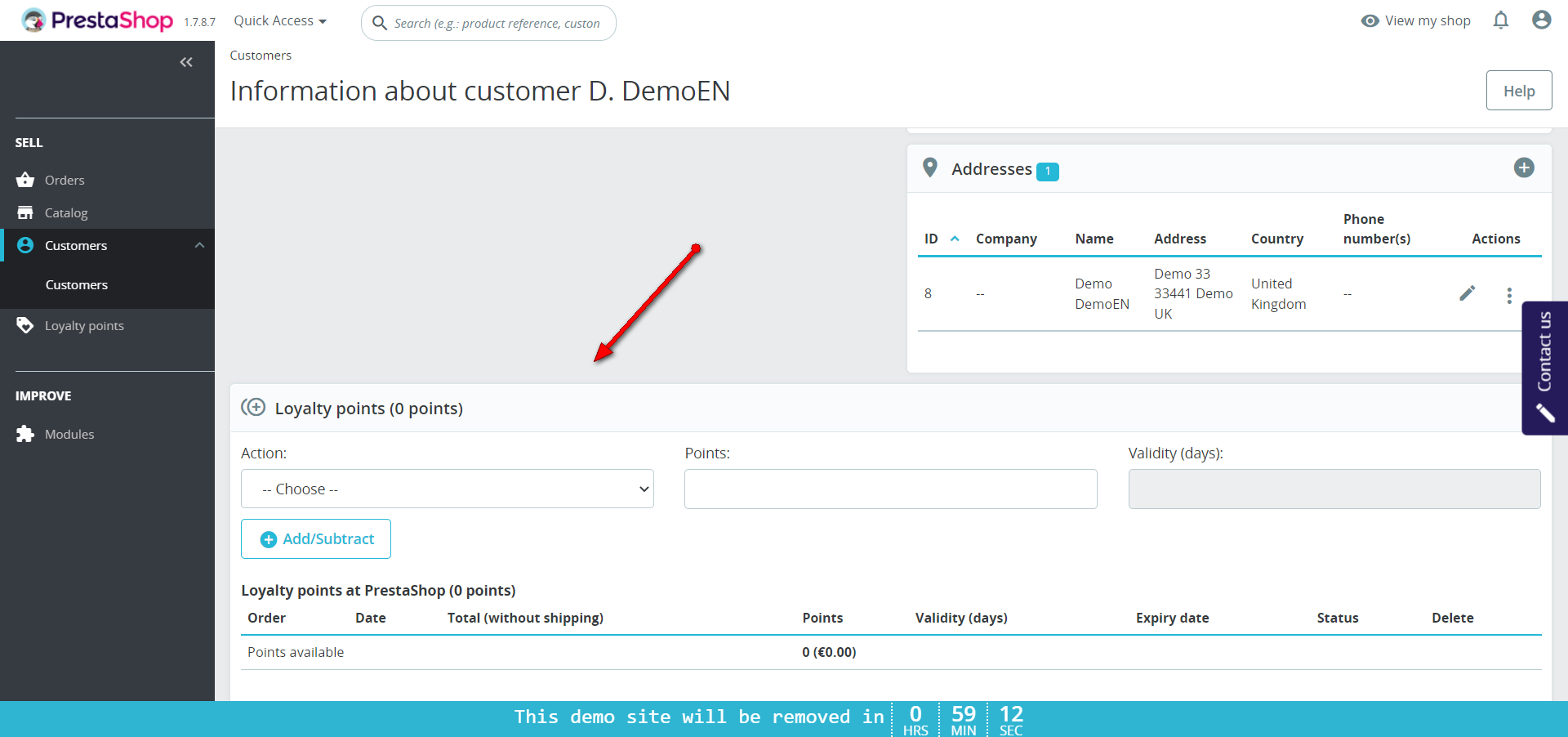Viewport: 1568px width, 737px height.
Task: Click the Loyalty points tag icon
Action: pos(25,325)
